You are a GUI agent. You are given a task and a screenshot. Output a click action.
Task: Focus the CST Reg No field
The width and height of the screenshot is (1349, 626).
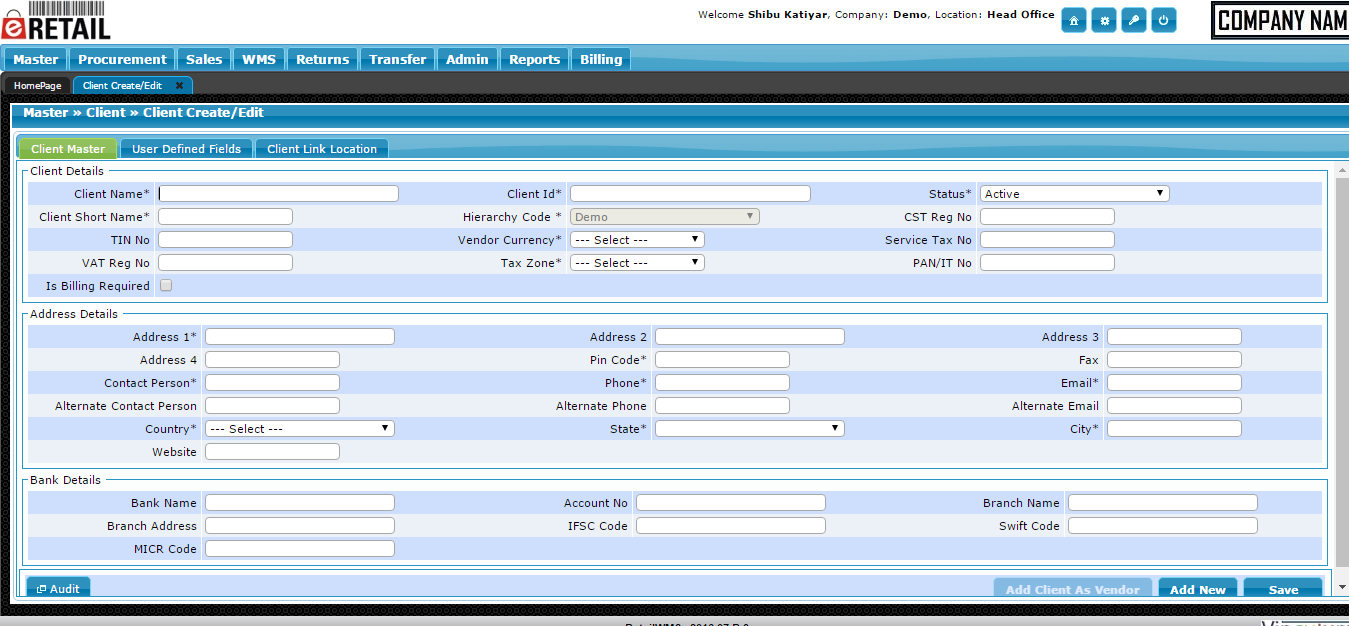click(x=1047, y=217)
